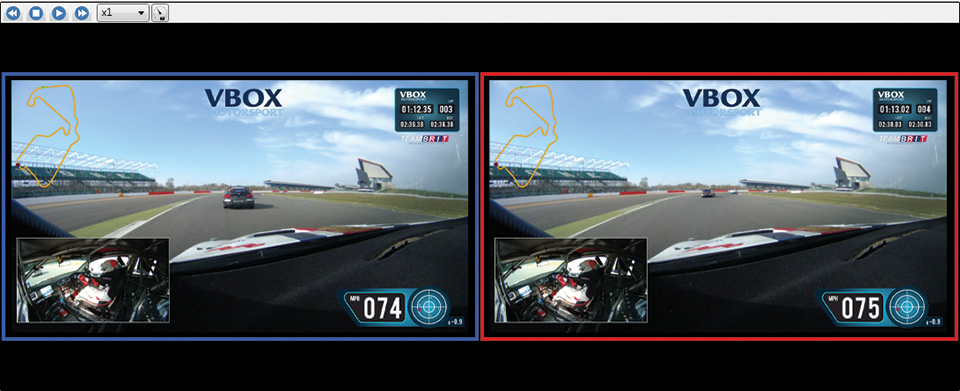This screenshot has height=391, width=960.
Task: Click the VBOX Motorsport logo, left video
Action: [x=243, y=102]
